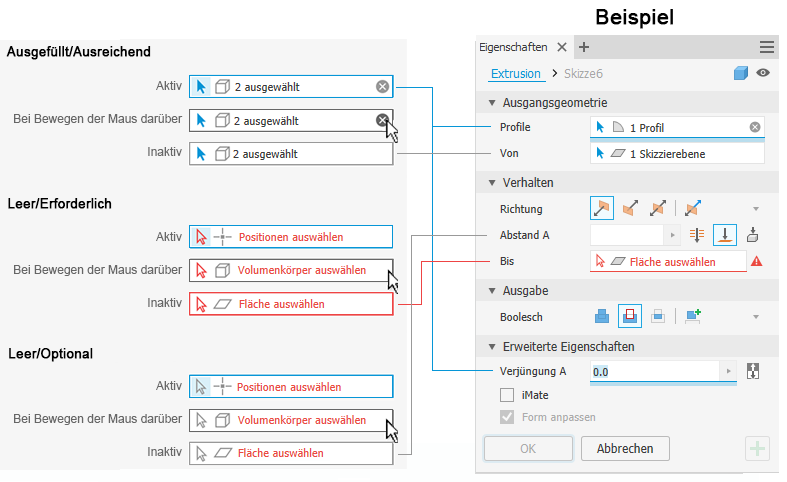Click the through-all extent icon beside Abstand A
787x482 pixels.
697,235
